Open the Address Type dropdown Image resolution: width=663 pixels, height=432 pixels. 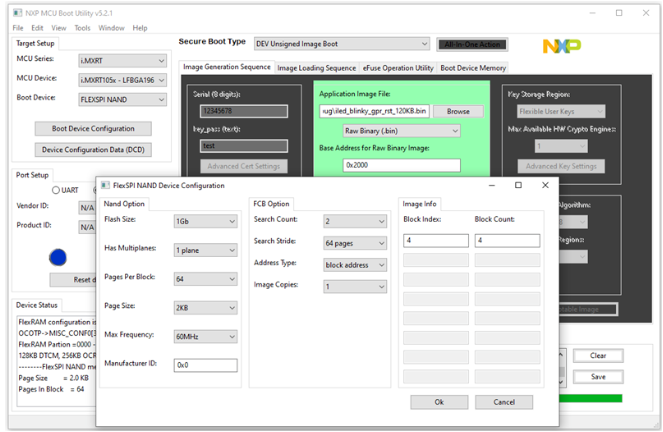point(355,265)
